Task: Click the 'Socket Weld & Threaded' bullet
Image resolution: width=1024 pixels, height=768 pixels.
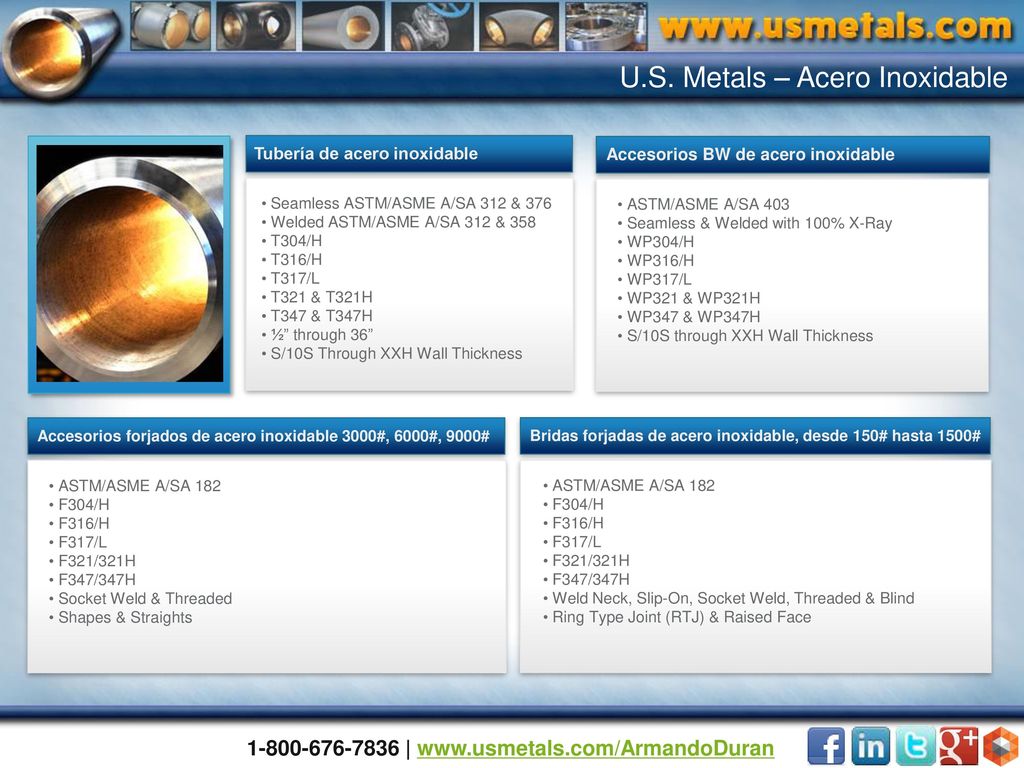Action: tap(145, 599)
